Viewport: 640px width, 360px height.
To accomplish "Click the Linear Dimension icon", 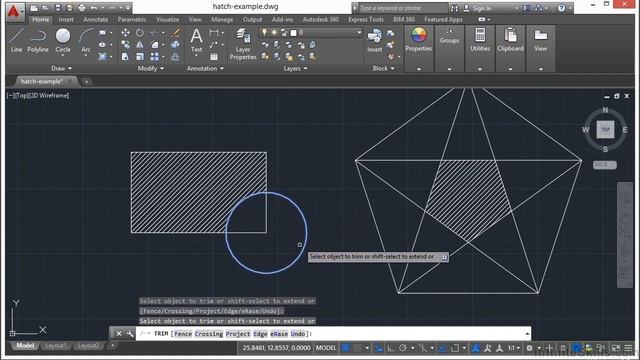I will 213,33.
